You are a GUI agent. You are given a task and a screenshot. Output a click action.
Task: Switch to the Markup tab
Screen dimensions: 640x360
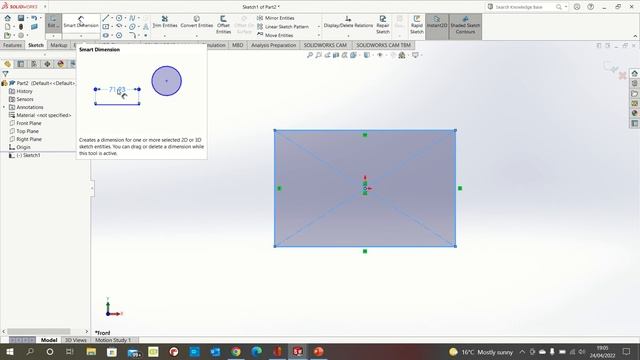(59, 45)
